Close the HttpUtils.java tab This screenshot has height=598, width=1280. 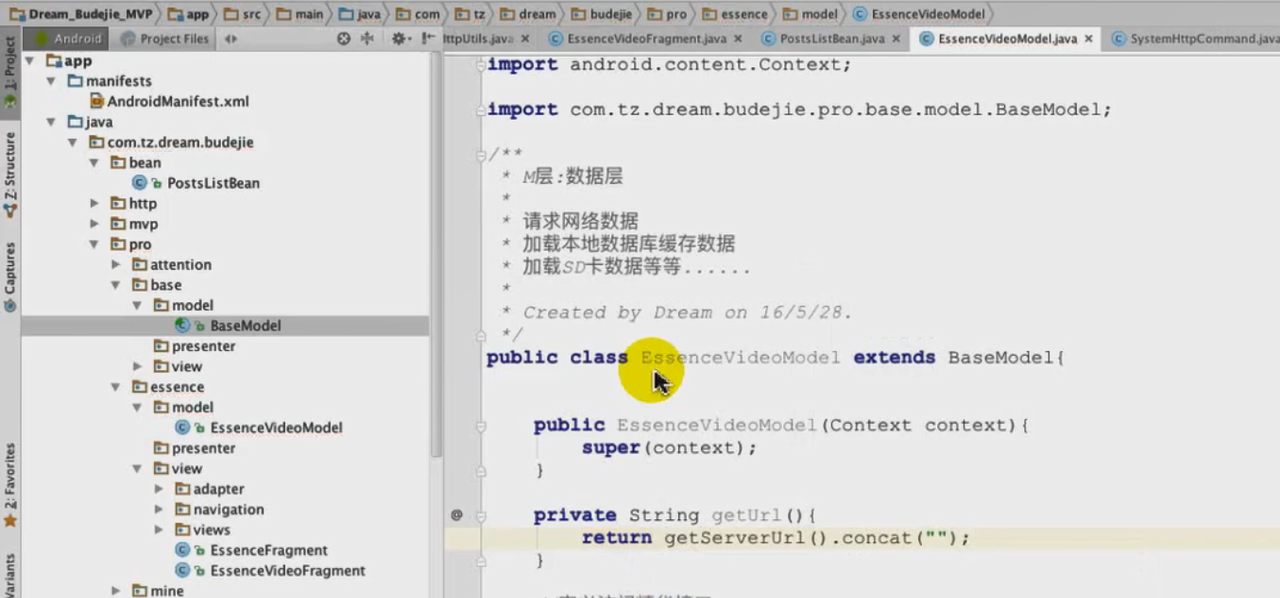(524, 38)
